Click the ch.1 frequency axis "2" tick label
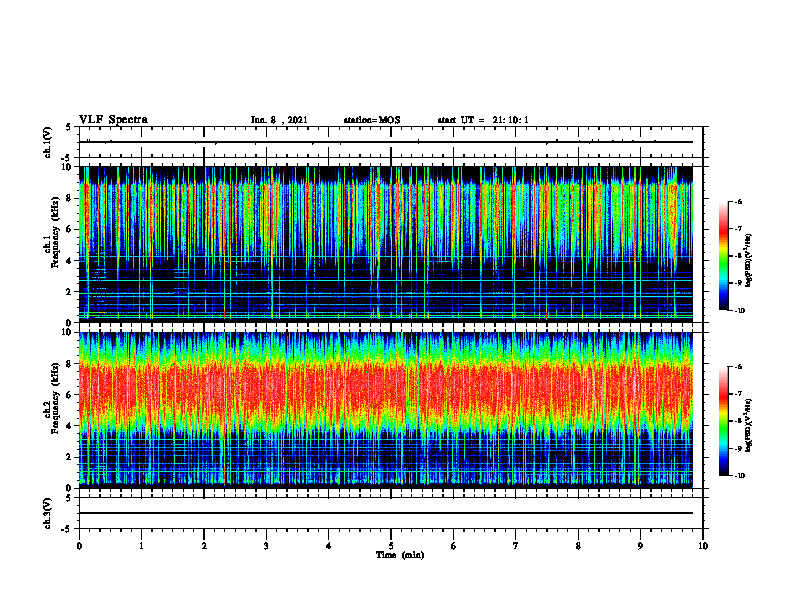This screenshot has height=612, width=792. (x=70, y=292)
